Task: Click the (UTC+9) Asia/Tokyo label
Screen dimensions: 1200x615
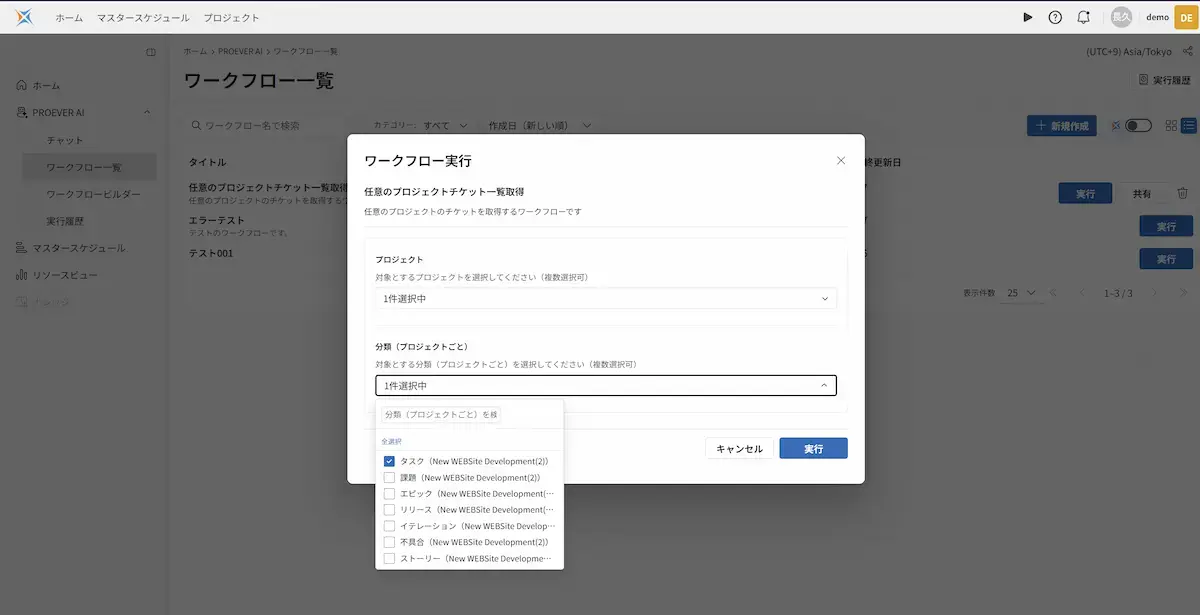Action: click(x=1128, y=51)
